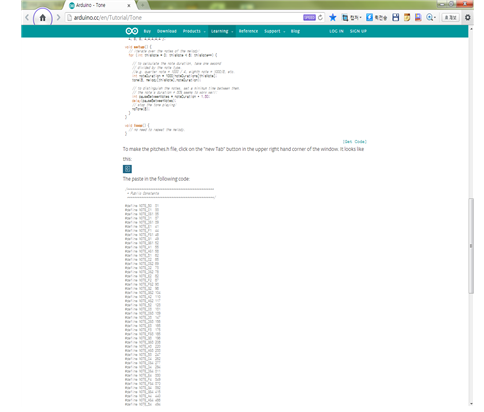Open the Blog page

[x=295, y=31]
